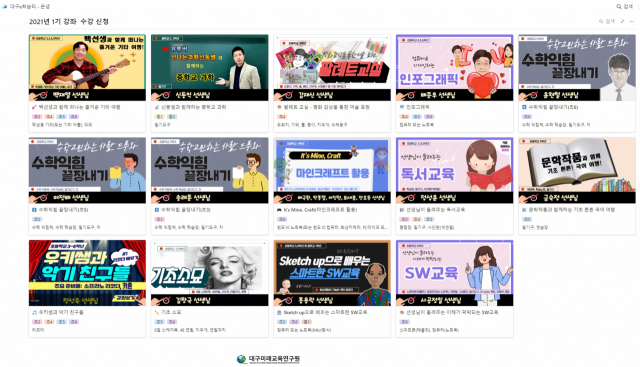Open It's Mine, Craft(마인크래프트 활용) title
This screenshot has width=640, height=367.
pyautogui.click(x=320, y=210)
